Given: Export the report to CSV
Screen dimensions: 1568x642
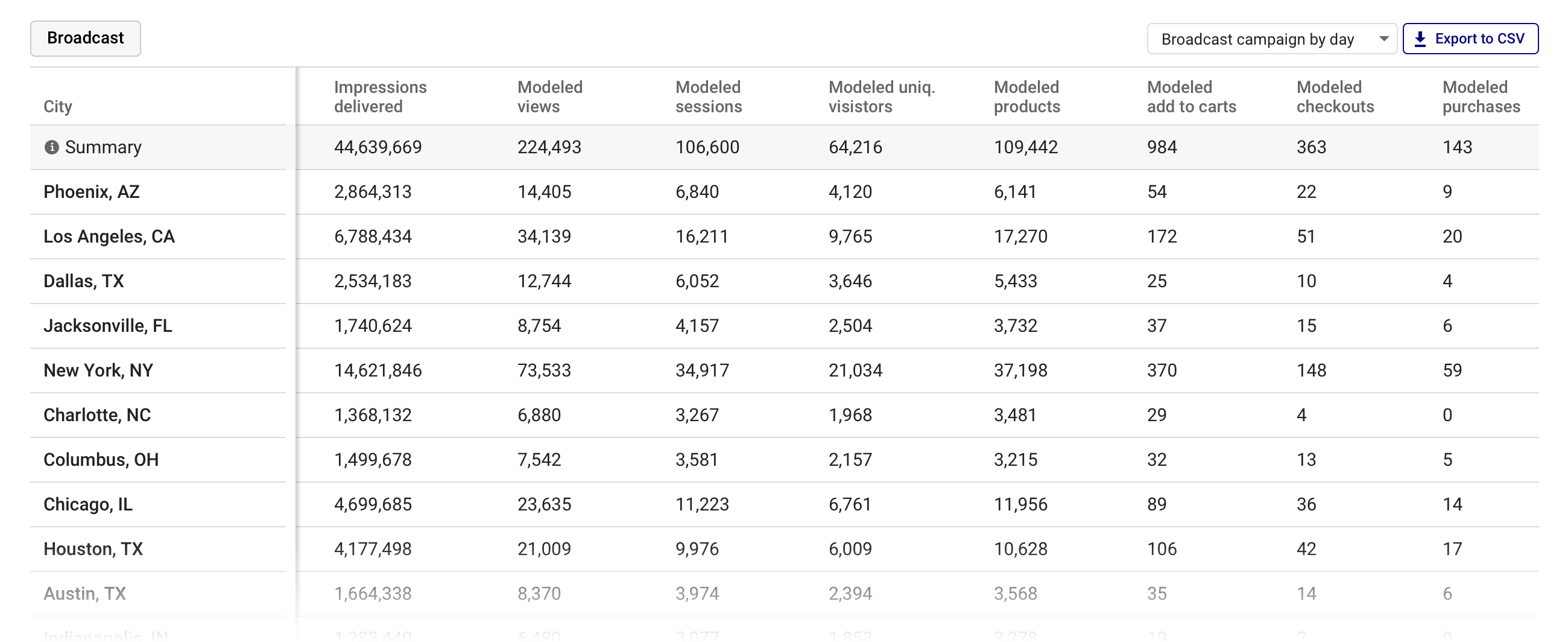Looking at the screenshot, I should point(1470,38).
